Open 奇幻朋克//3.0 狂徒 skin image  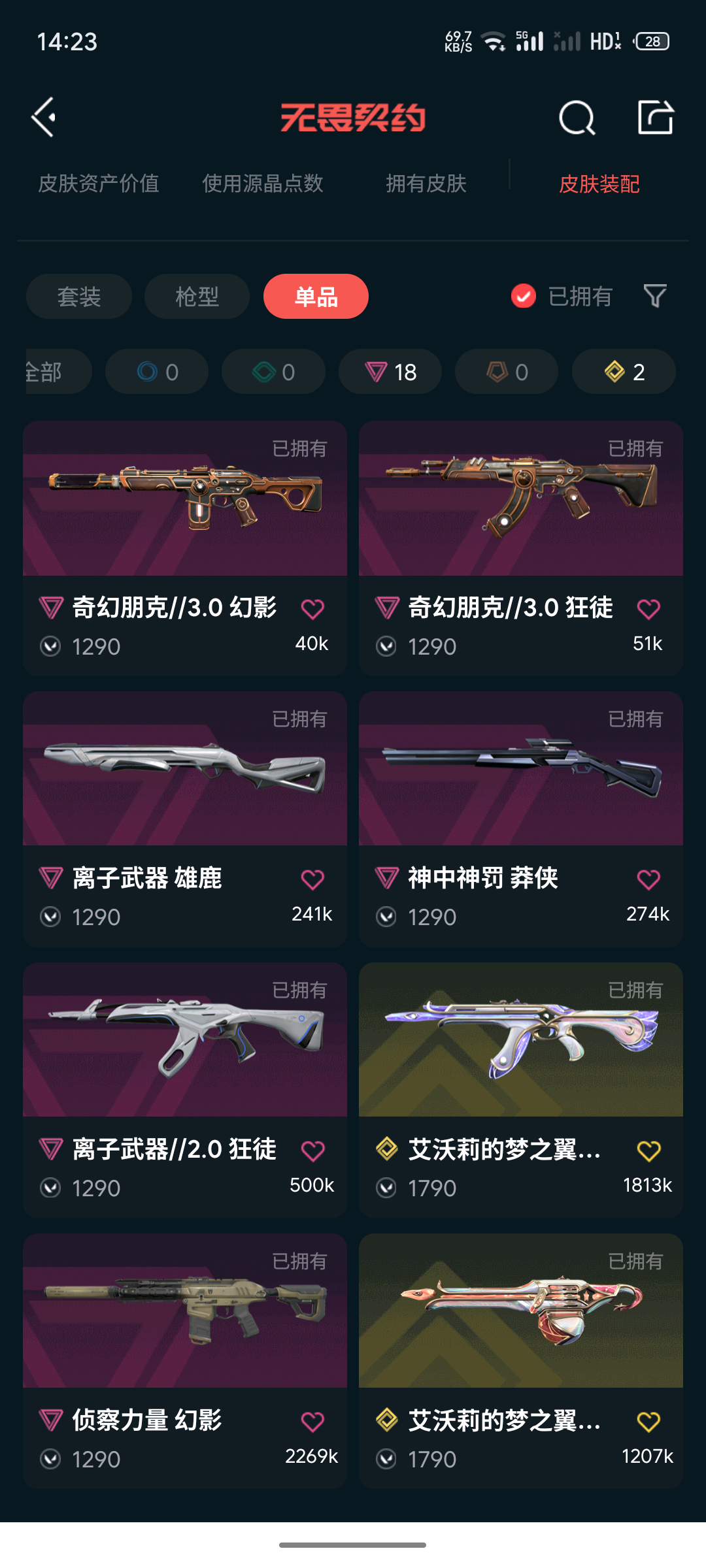(x=521, y=498)
